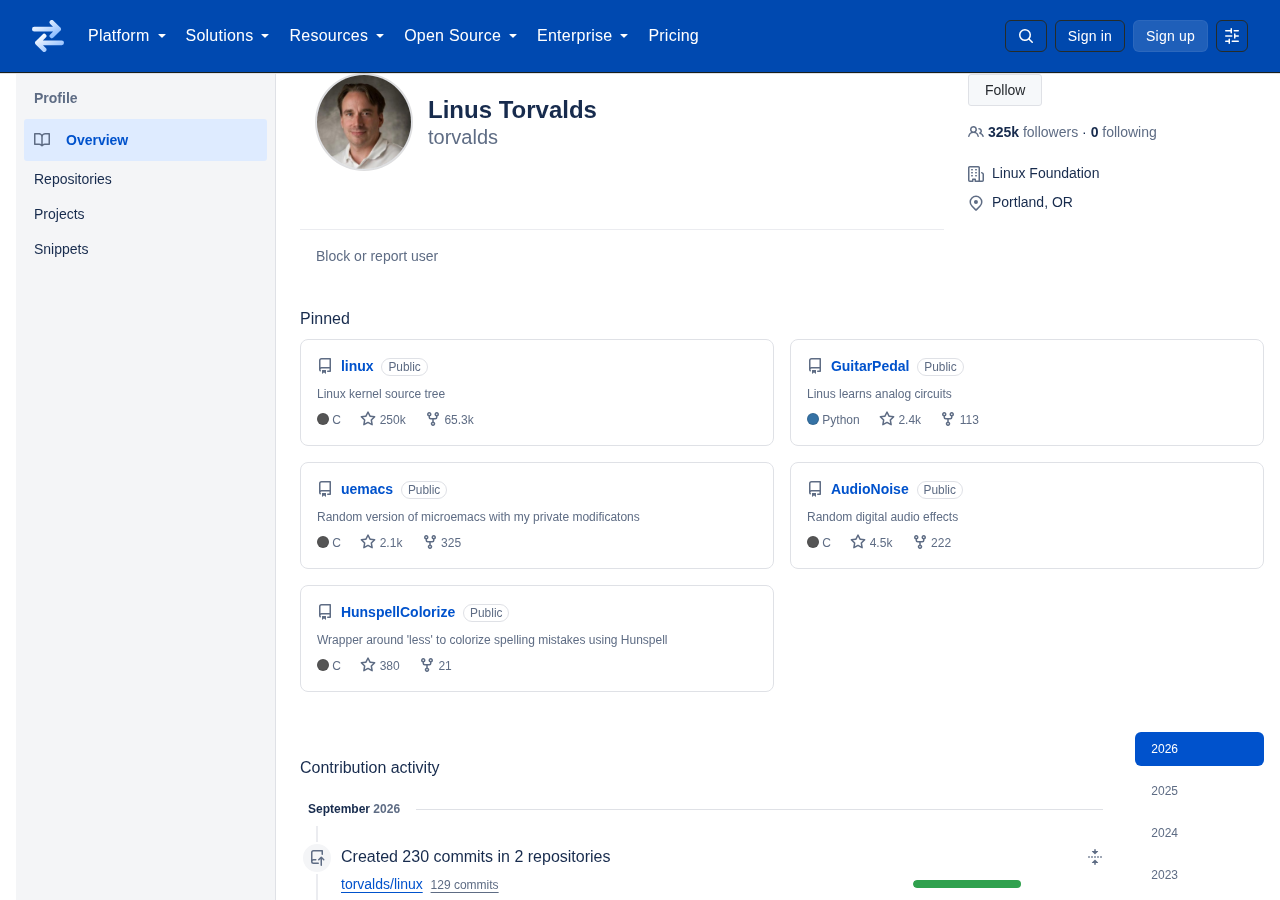The height and width of the screenshot is (900, 1280).
Task: View linux stargazers star icon 250k
Action: [x=368, y=419]
